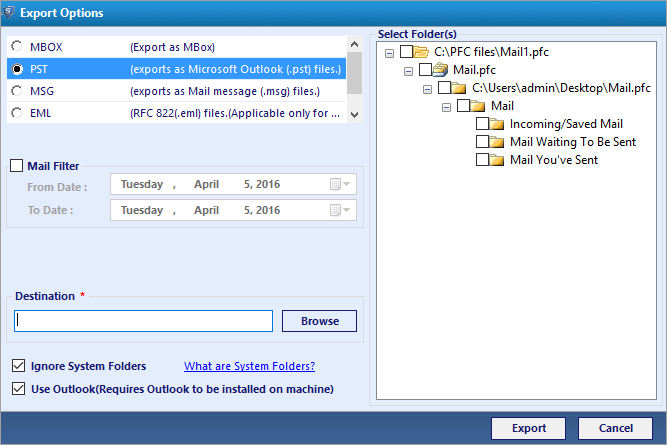The image size is (667, 445).
Task: Click the export type list scrollbar thumb
Action: click(354, 73)
